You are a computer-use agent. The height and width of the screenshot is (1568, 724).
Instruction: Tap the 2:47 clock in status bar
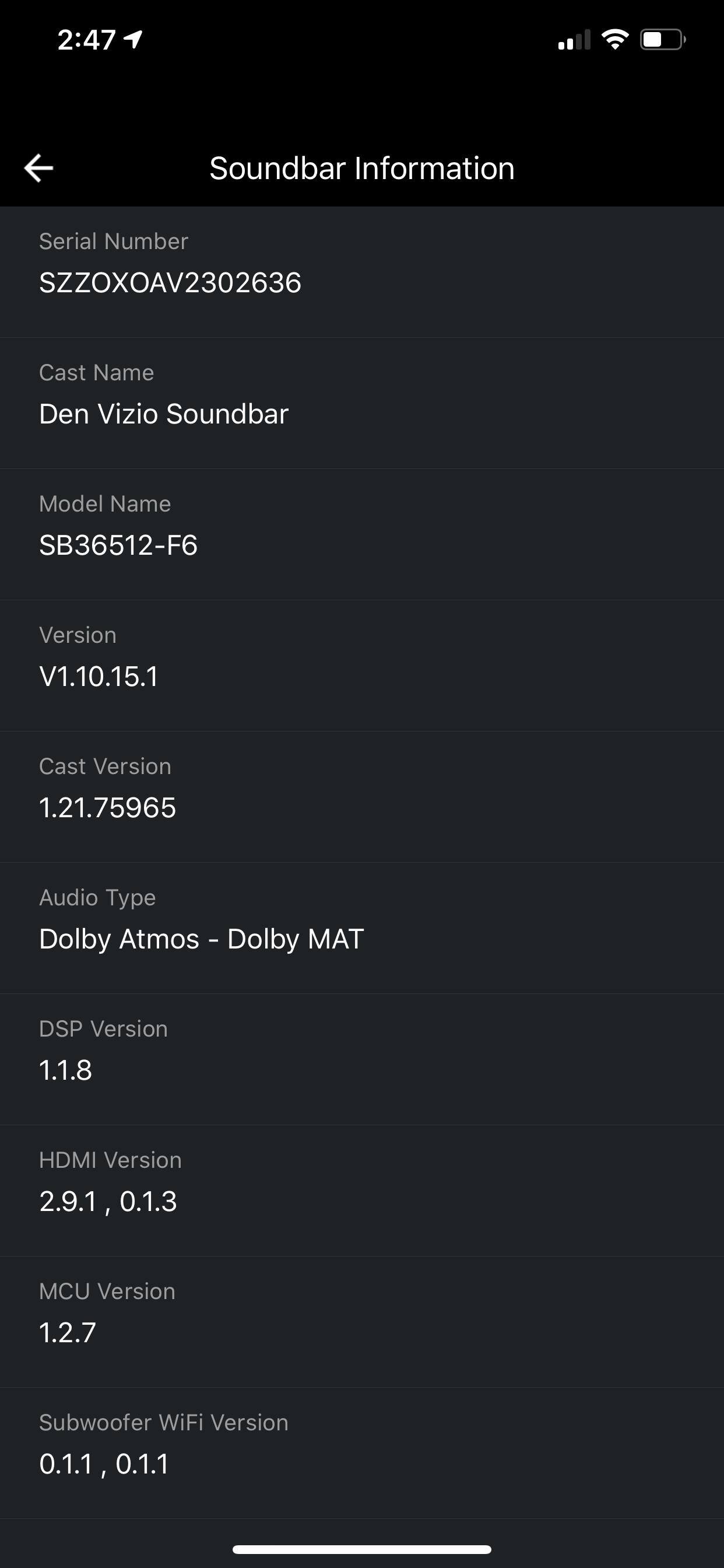[86, 40]
